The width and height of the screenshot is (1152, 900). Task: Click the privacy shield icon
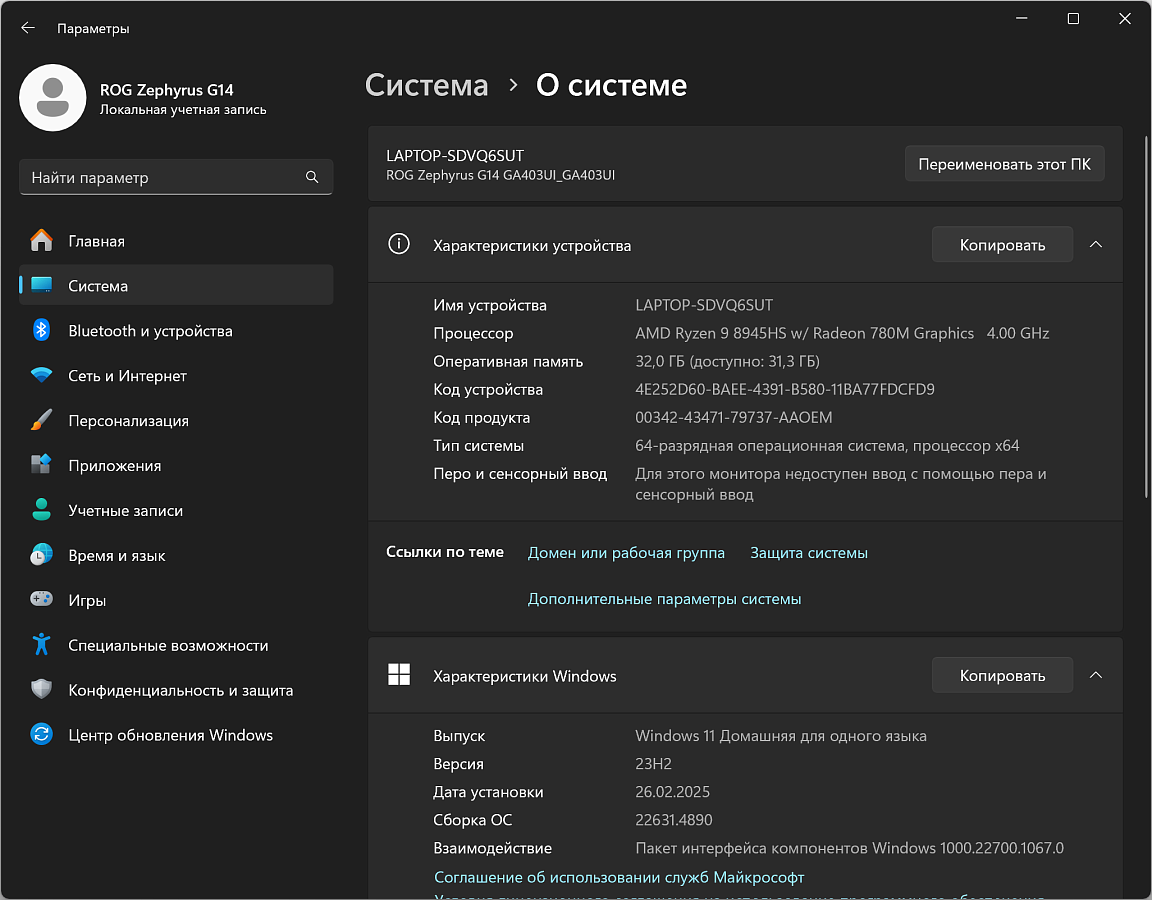[x=42, y=689]
